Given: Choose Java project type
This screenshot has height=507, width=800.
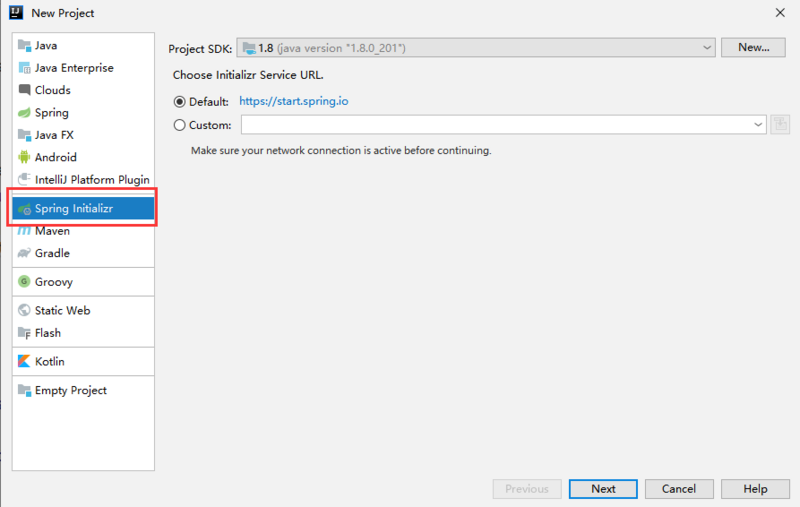Looking at the screenshot, I should click(x=83, y=45).
